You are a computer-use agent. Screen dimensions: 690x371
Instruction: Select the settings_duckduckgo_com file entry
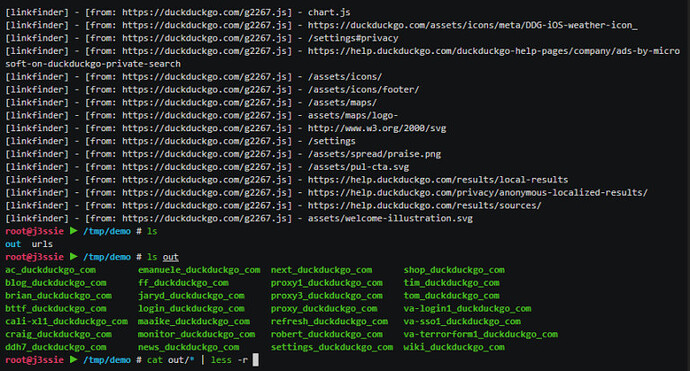[x=332, y=347]
